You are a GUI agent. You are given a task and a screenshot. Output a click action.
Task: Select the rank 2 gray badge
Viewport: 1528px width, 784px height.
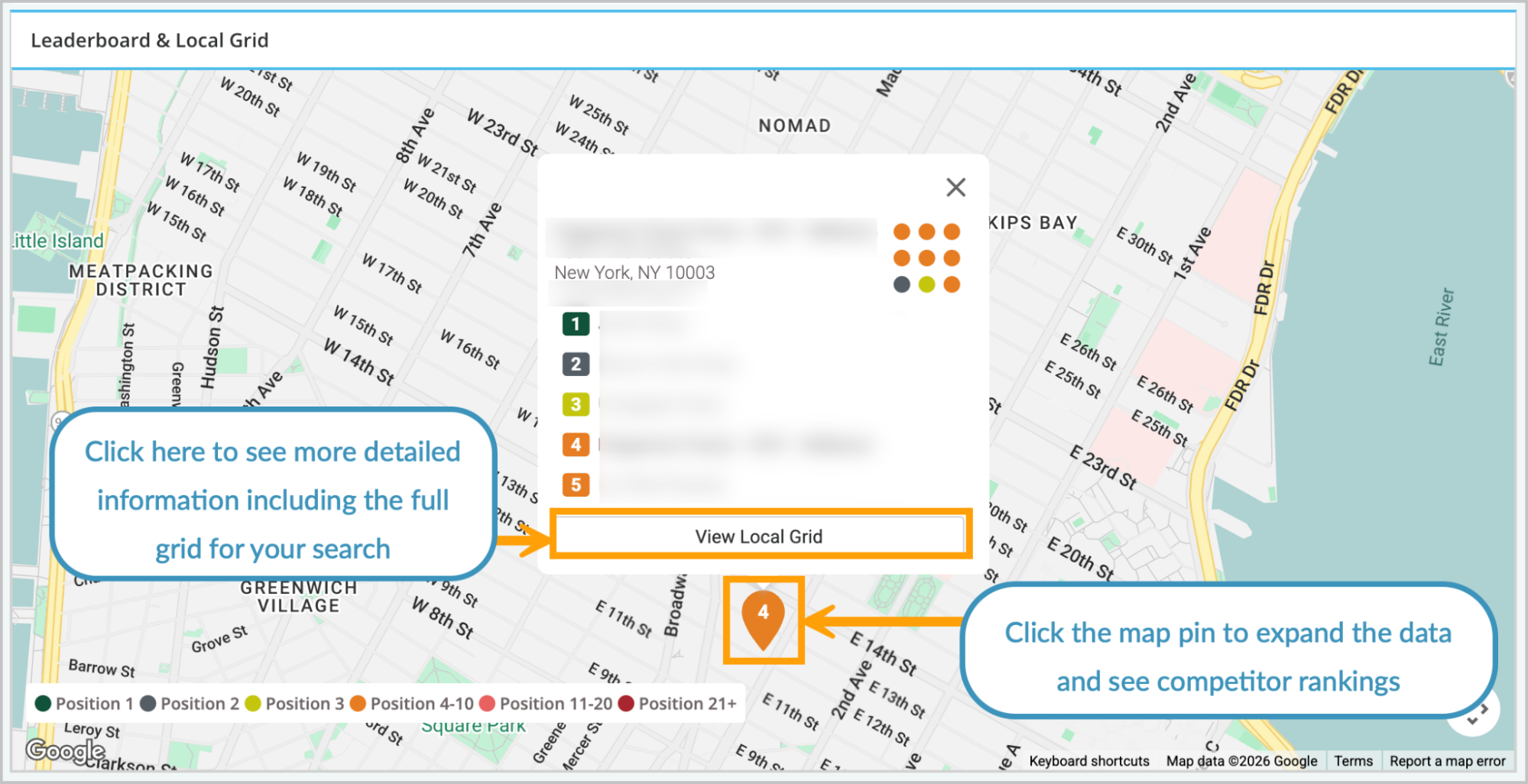576,364
